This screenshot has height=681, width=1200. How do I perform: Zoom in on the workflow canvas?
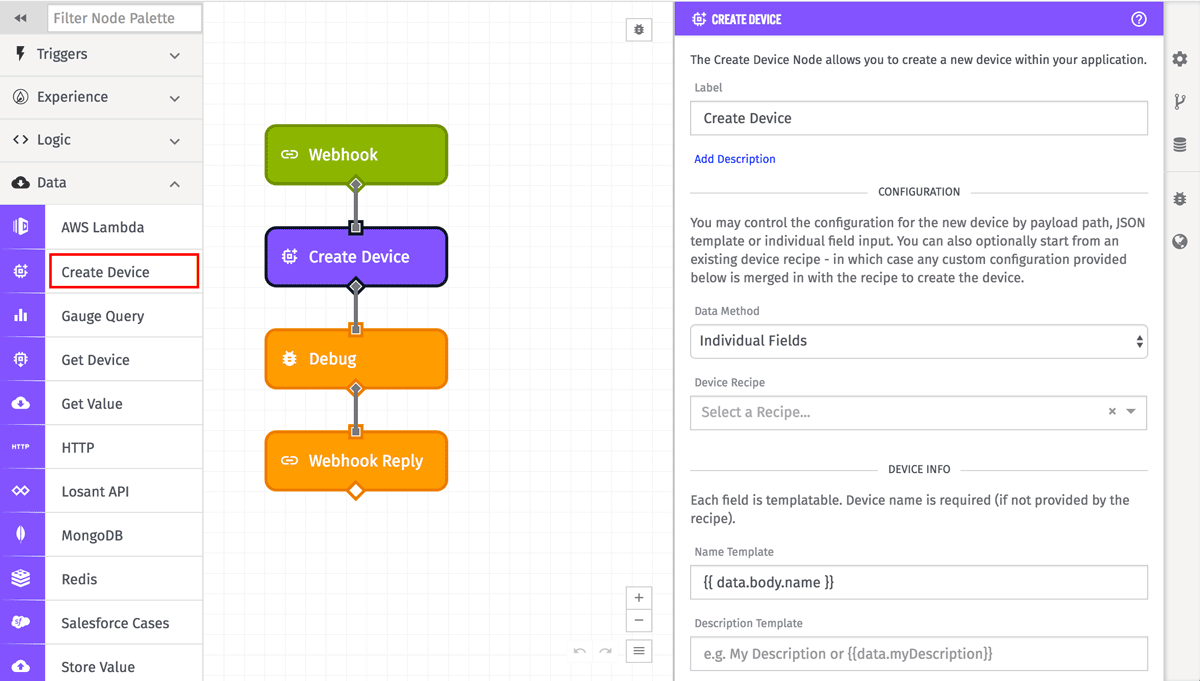tap(639, 597)
